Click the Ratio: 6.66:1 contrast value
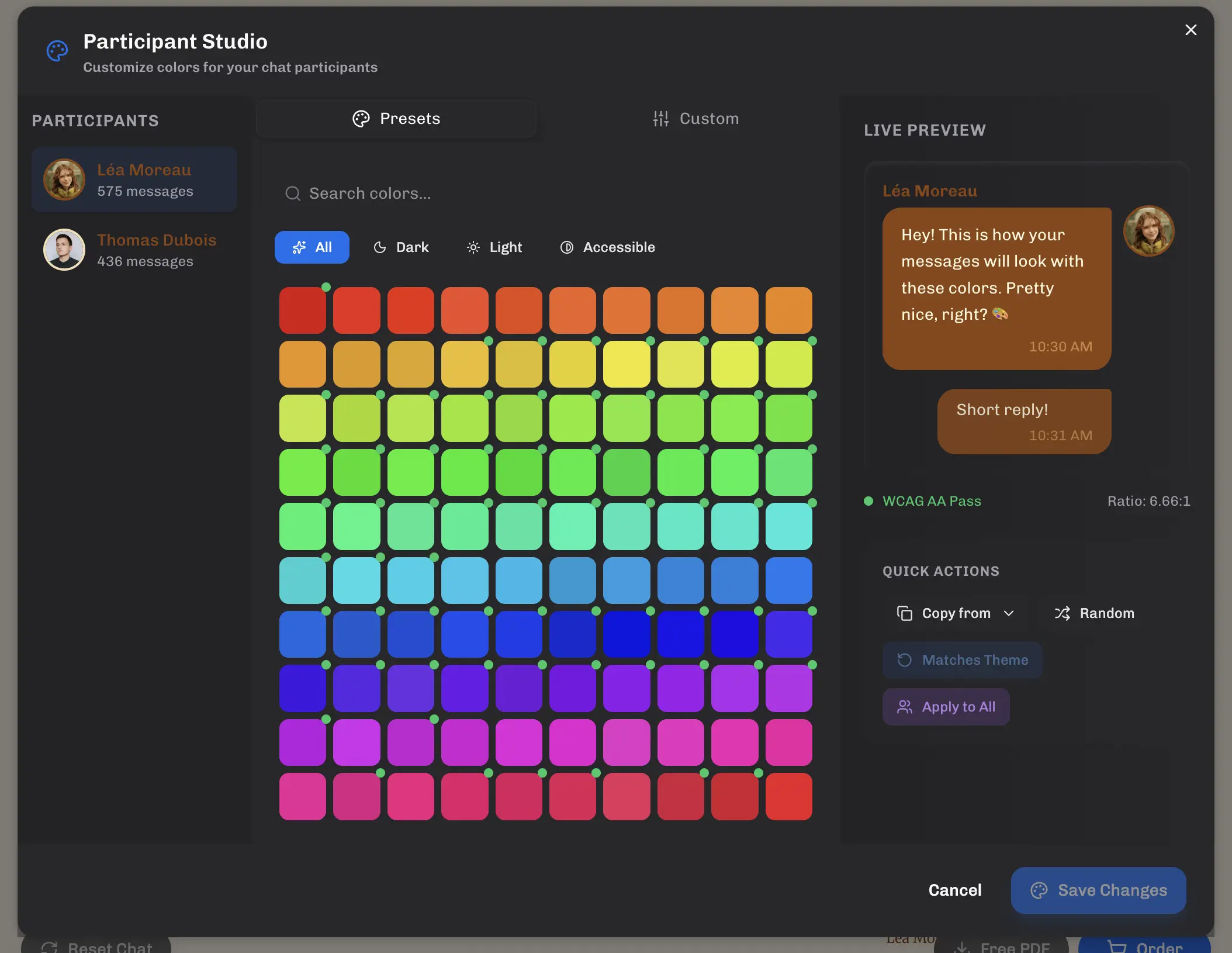The image size is (1232, 953). coord(1148,501)
